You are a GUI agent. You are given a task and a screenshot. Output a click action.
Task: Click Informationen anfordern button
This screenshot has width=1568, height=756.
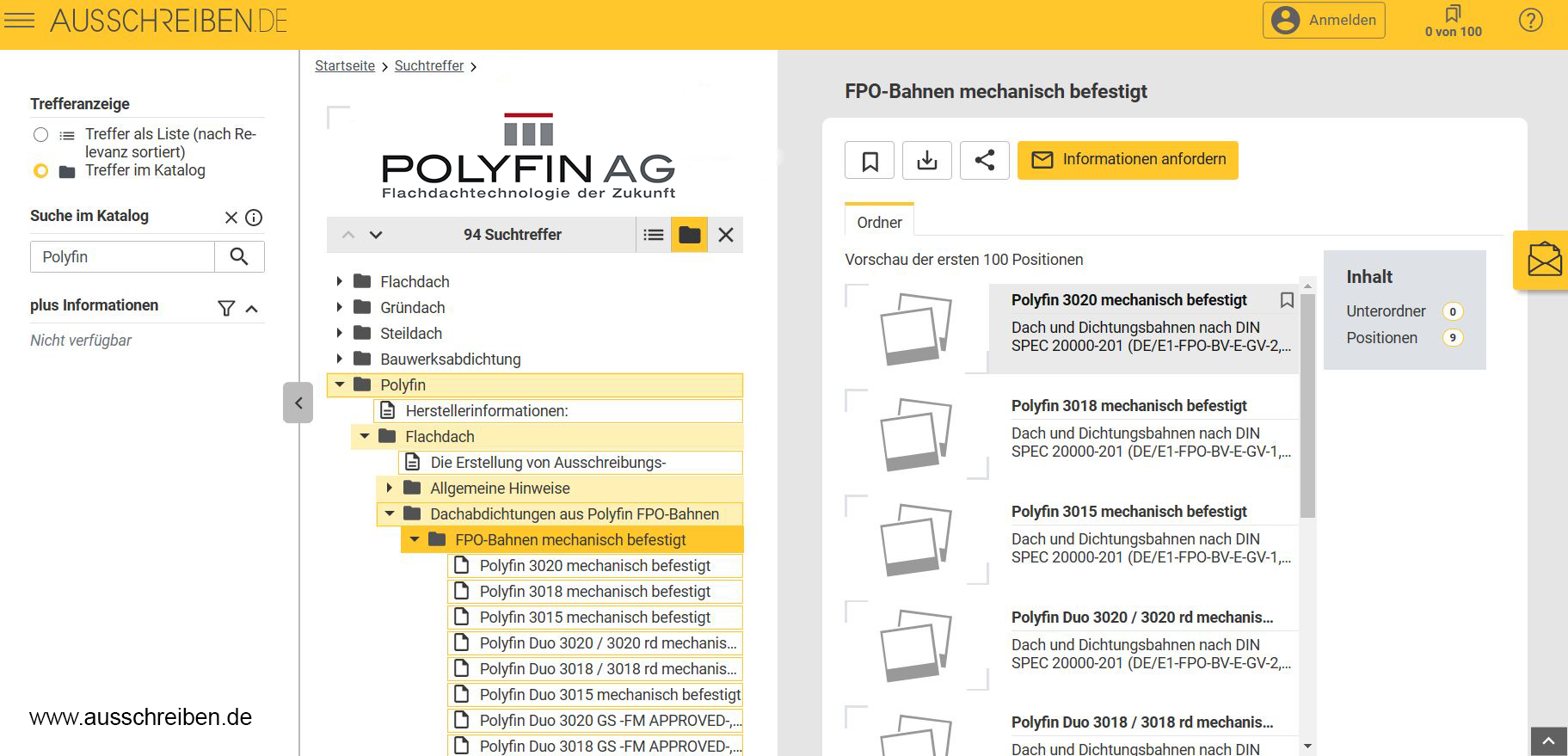1128,160
